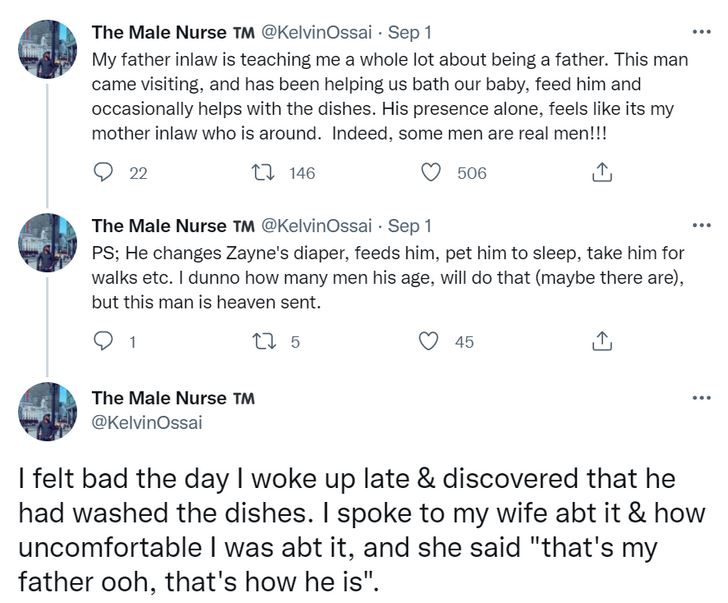Like the tweet with 45 likes
728x603 pixels.
coord(429,342)
